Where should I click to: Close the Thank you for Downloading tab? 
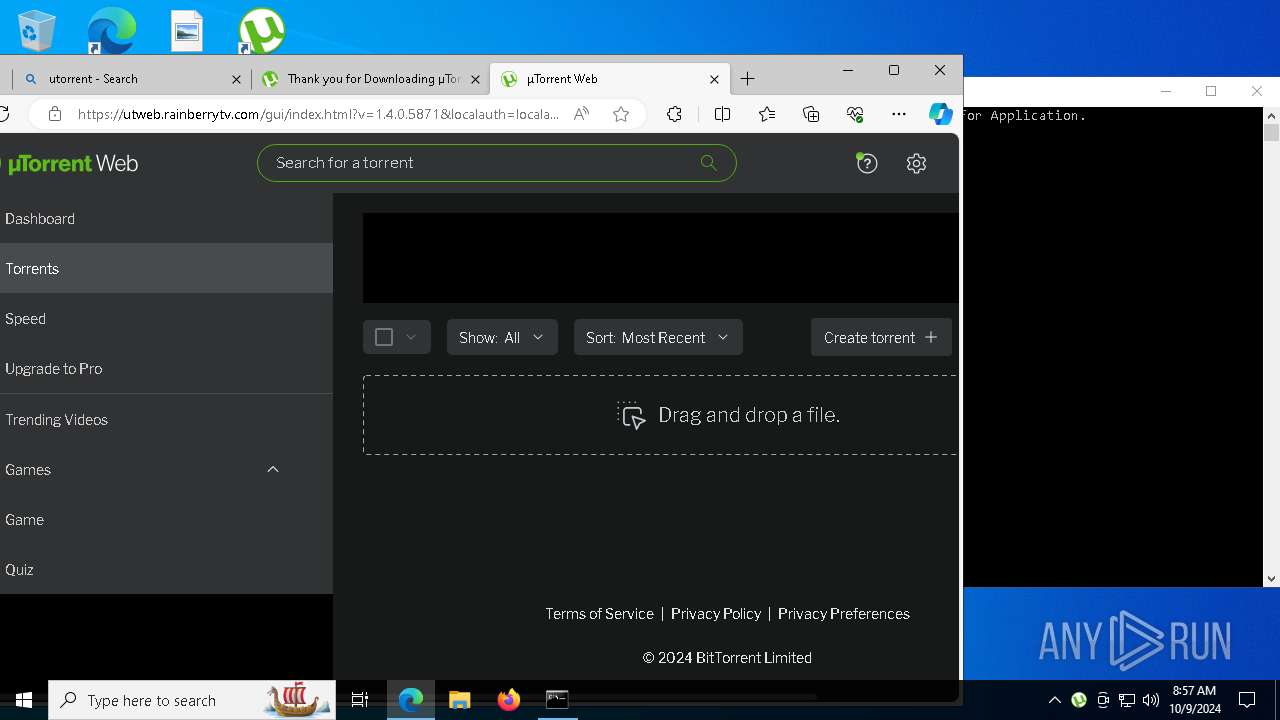pos(476,79)
